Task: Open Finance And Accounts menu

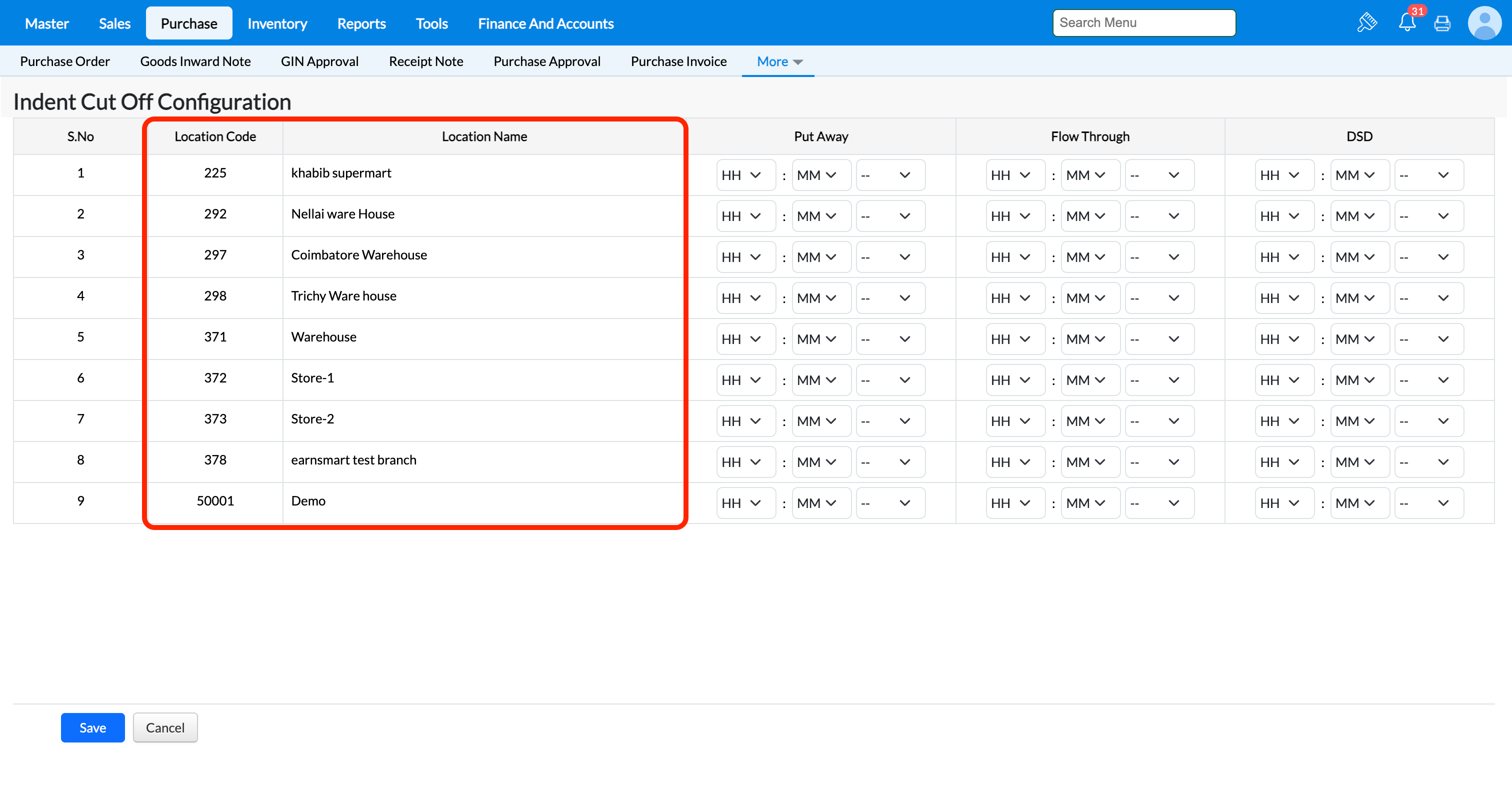Action: click(x=545, y=23)
